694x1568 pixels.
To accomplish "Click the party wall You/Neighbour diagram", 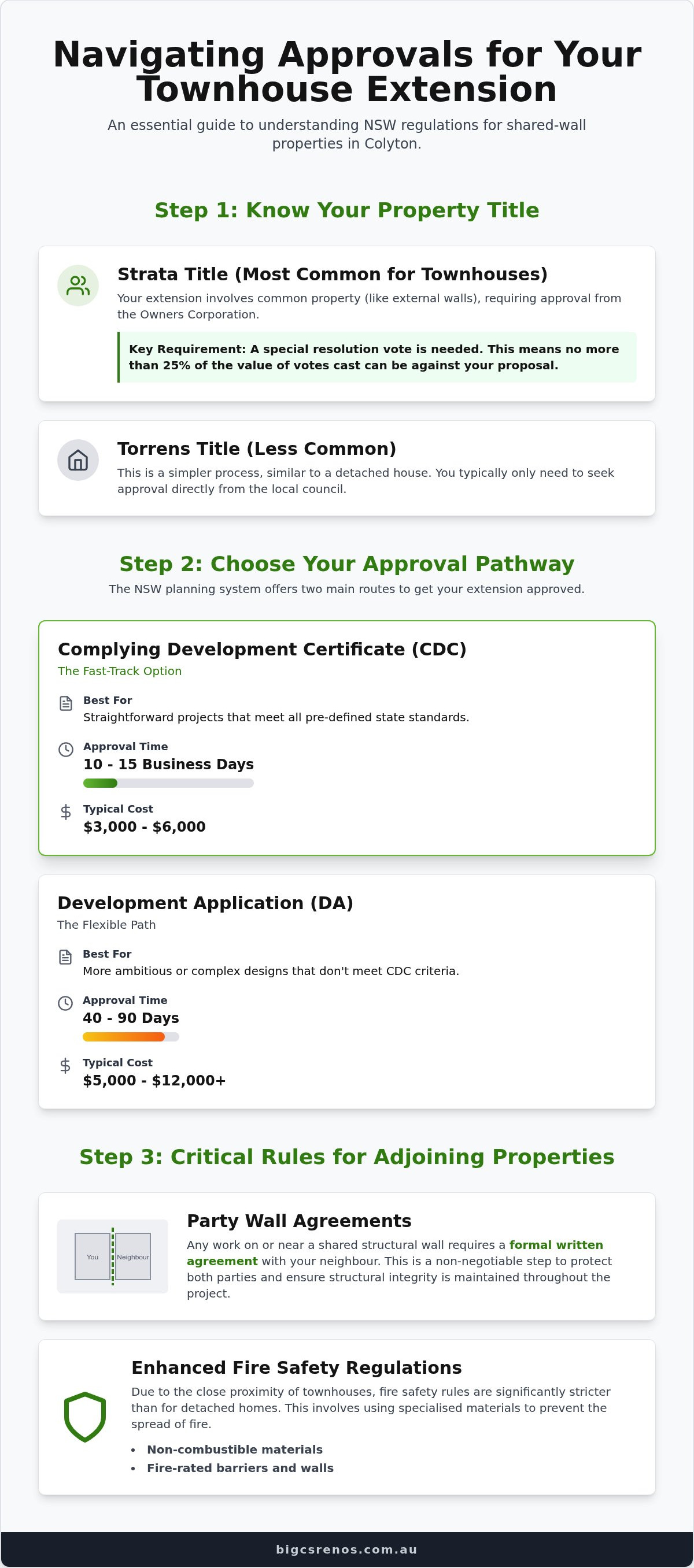I will click(x=113, y=1256).
